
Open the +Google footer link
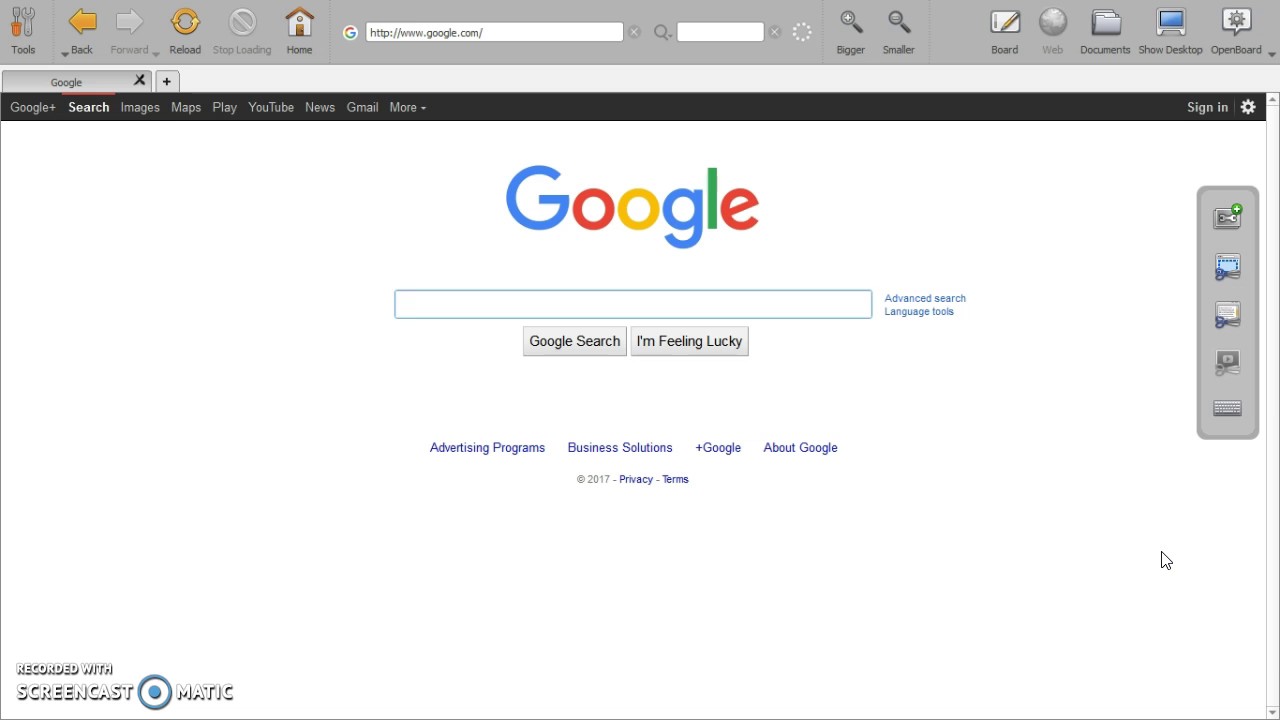(718, 448)
